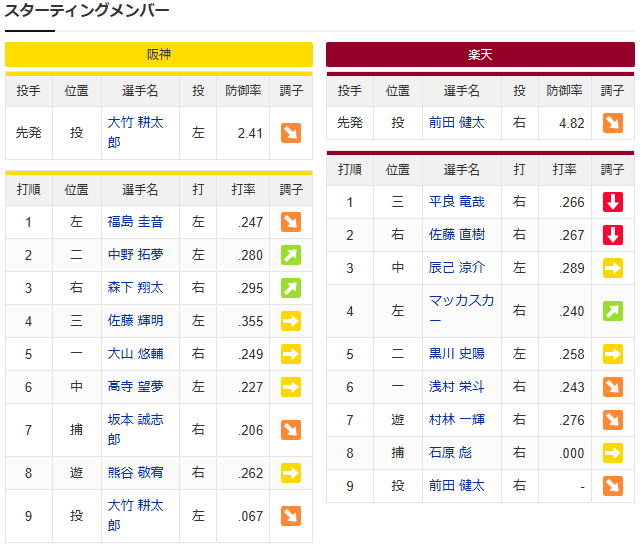Open 大竹 耕太郎 link in pitcher table

coord(136,133)
